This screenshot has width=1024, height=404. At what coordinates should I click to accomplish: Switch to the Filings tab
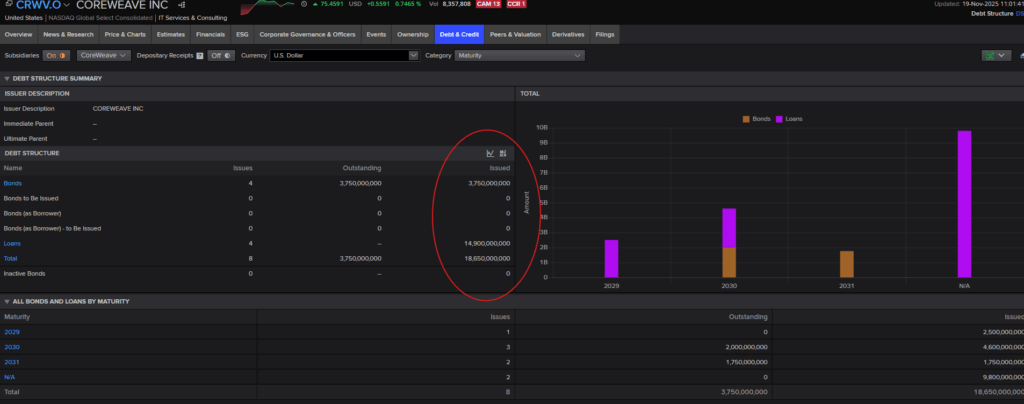(605, 35)
